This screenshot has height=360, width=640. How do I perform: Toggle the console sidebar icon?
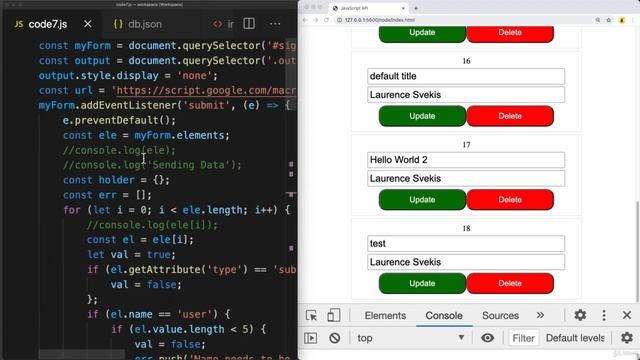310,338
